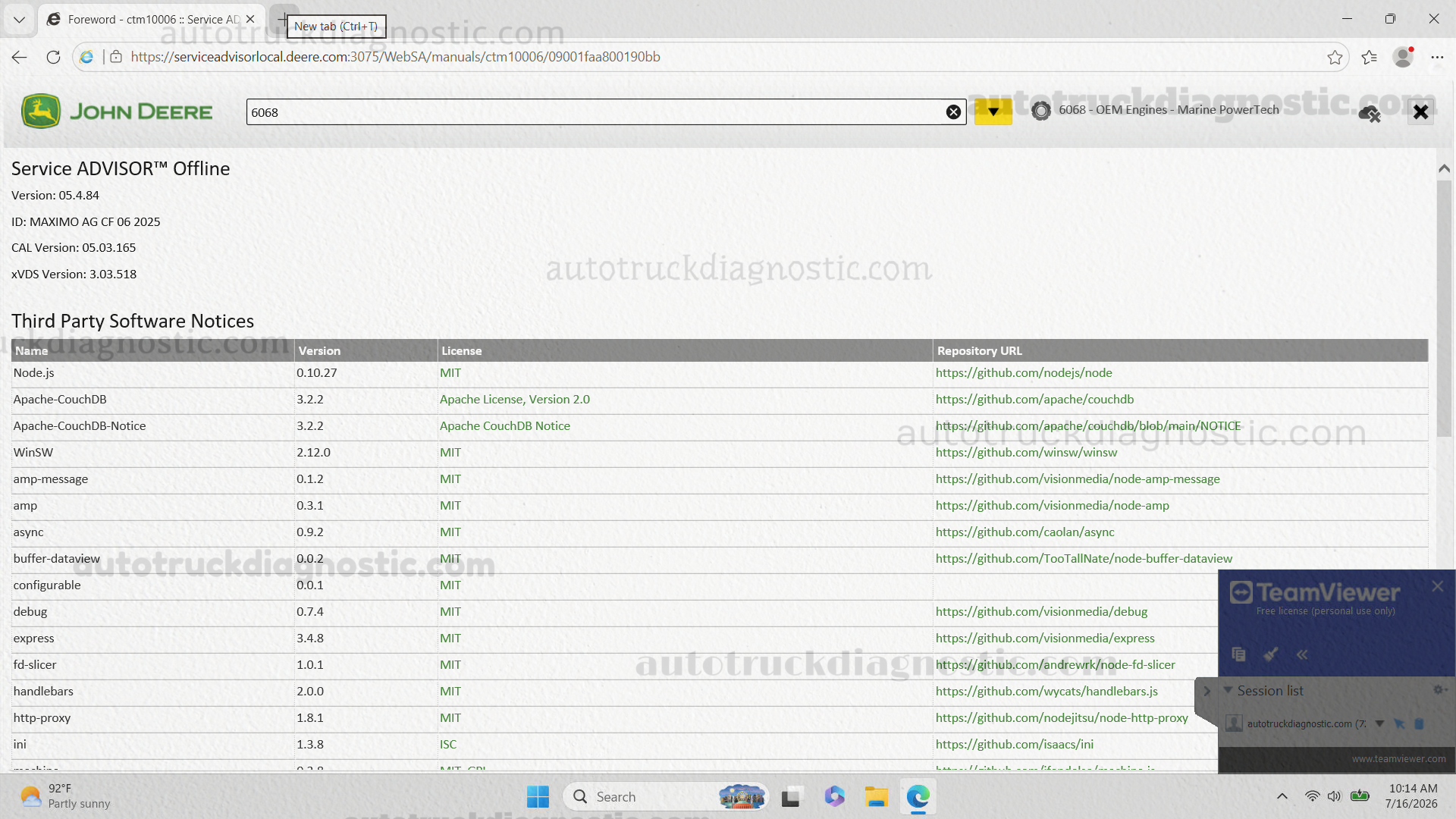
Task: Open Session list settings gear
Action: pyautogui.click(x=1438, y=690)
